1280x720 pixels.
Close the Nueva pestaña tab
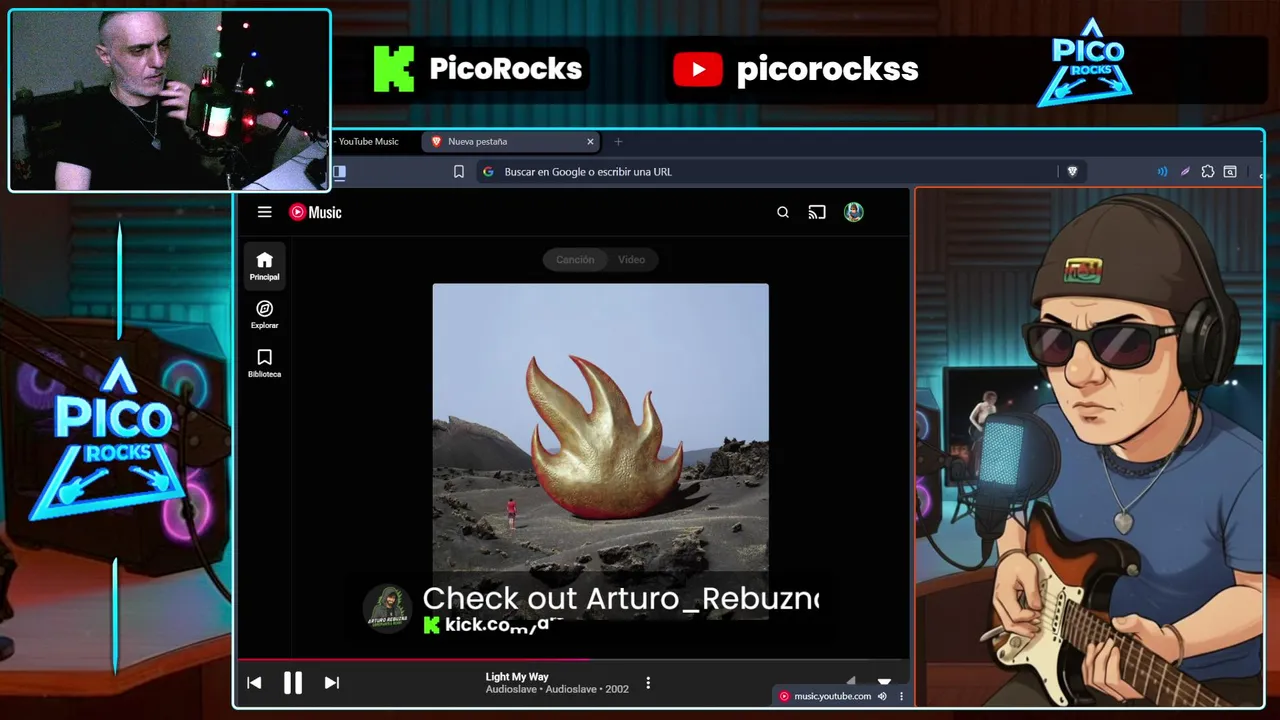tap(590, 142)
